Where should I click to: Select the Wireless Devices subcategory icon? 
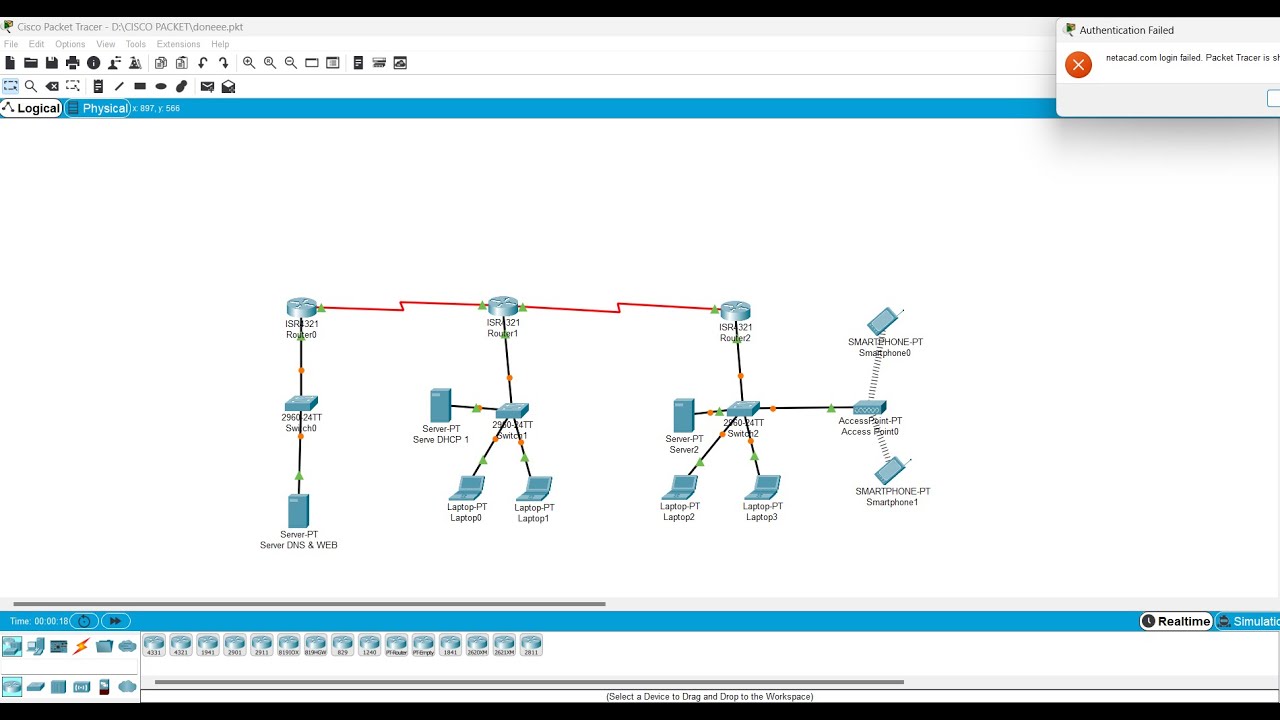(x=81, y=687)
